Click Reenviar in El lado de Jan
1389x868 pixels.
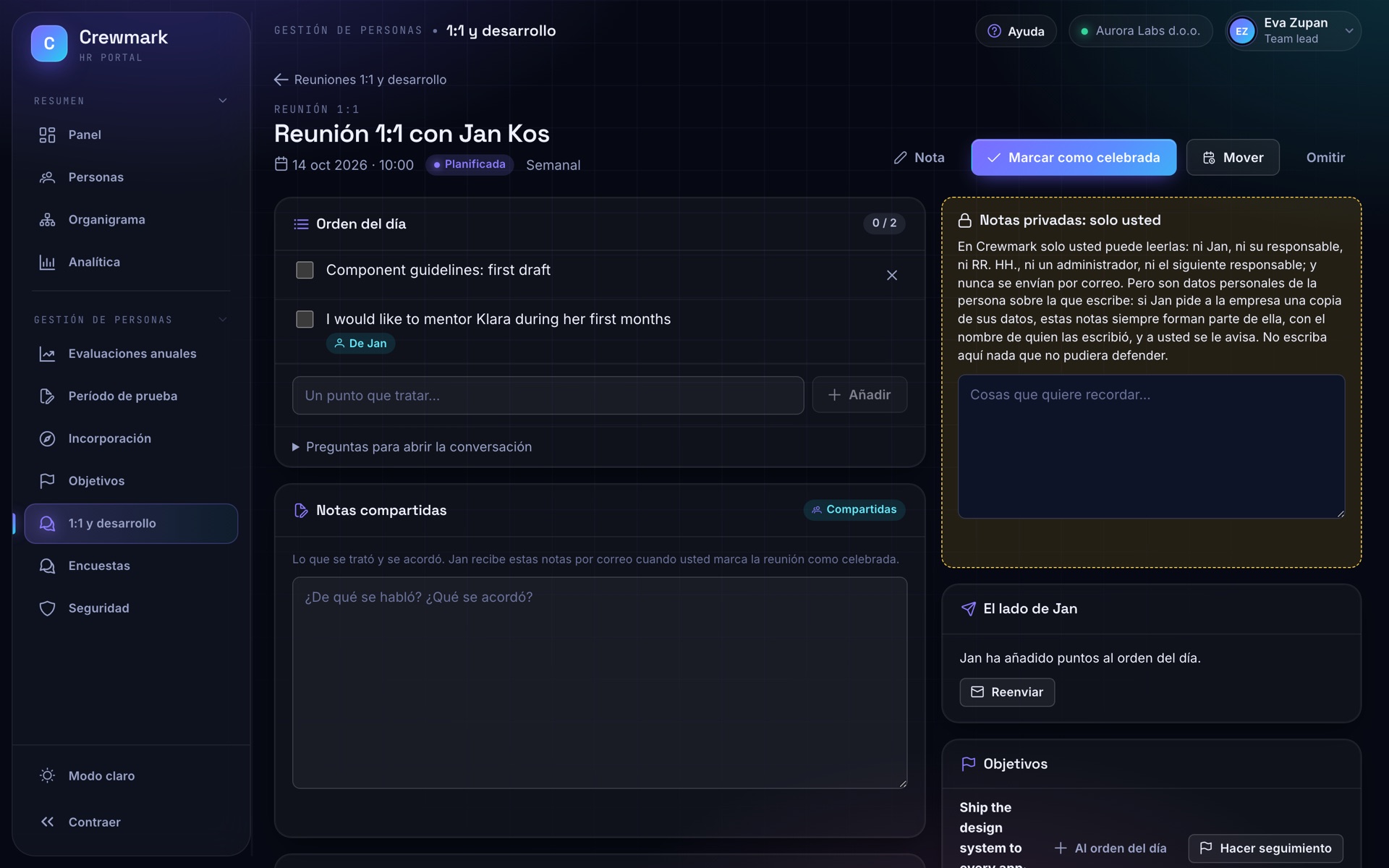[1007, 692]
